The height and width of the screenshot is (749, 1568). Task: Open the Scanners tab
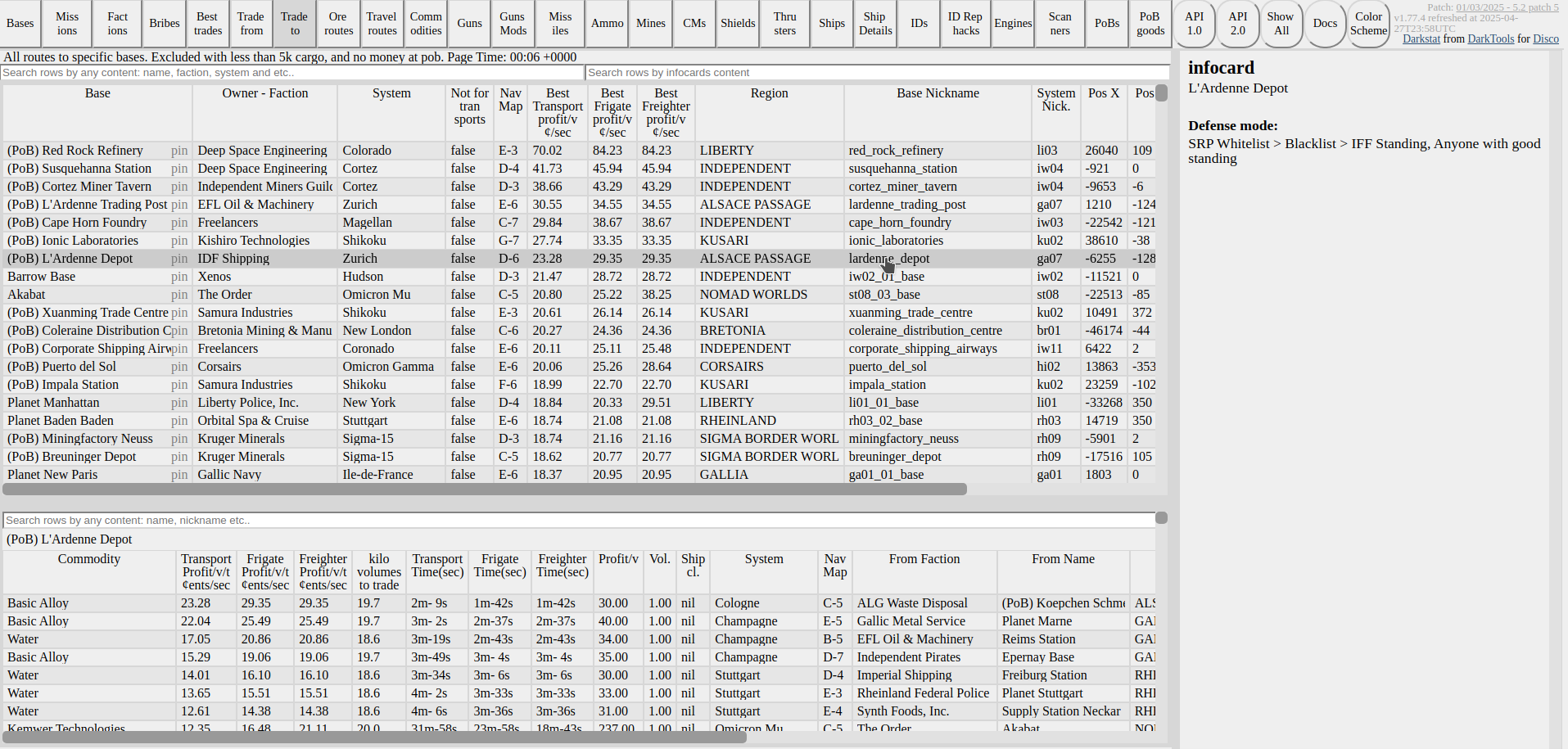click(x=1060, y=24)
